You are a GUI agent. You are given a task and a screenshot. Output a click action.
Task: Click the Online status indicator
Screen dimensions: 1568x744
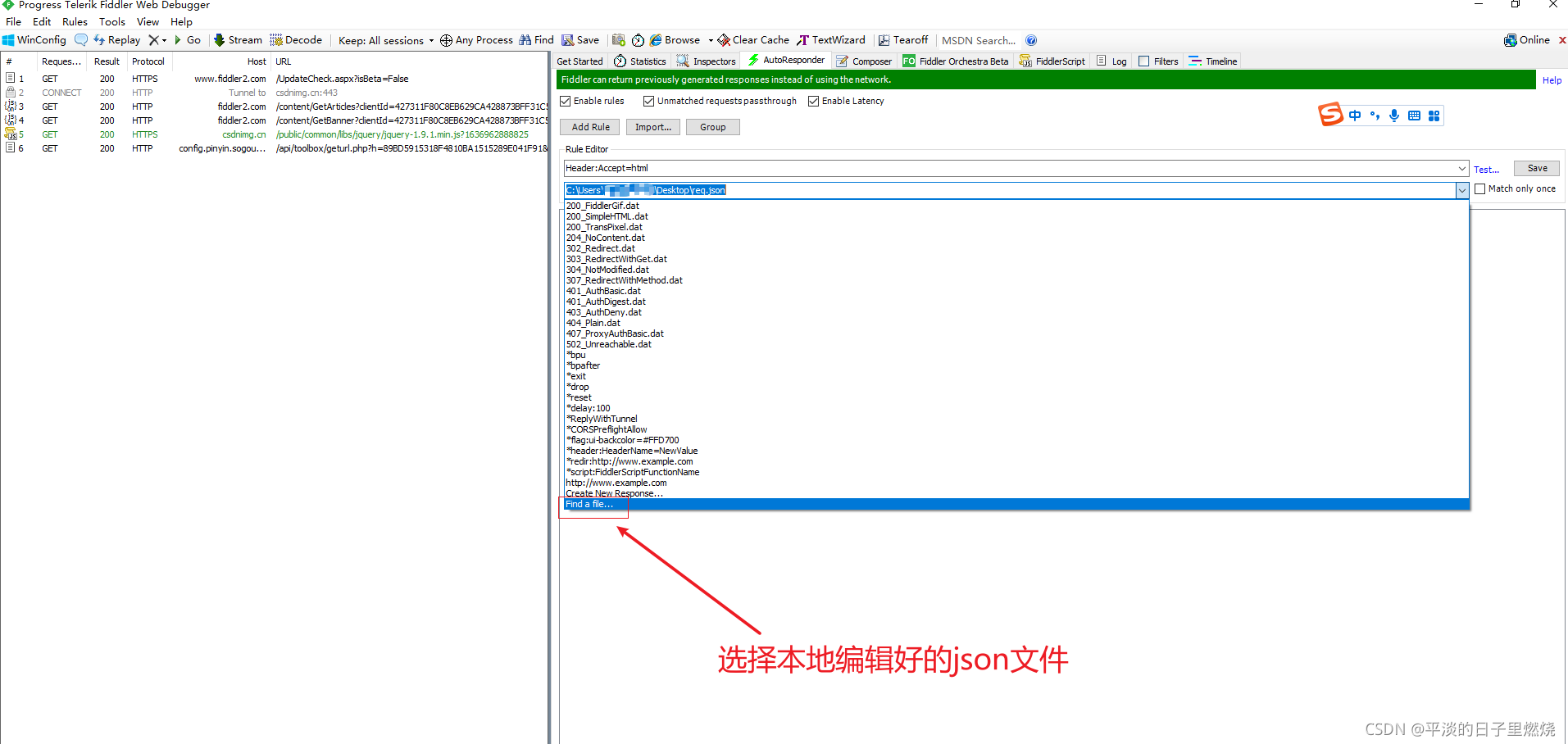coord(1526,40)
